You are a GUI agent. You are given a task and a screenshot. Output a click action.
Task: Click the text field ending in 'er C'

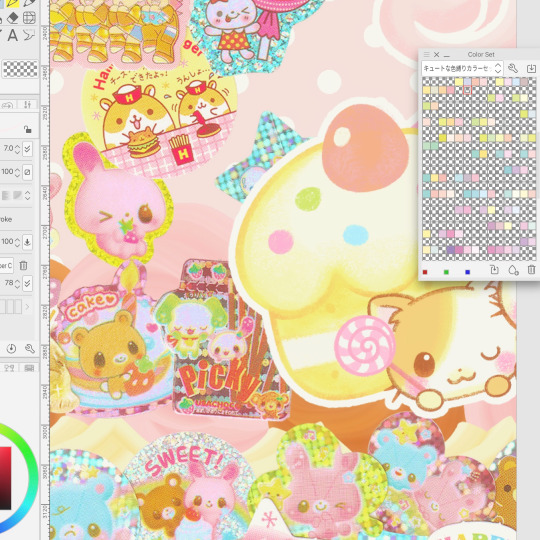tap(6, 266)
